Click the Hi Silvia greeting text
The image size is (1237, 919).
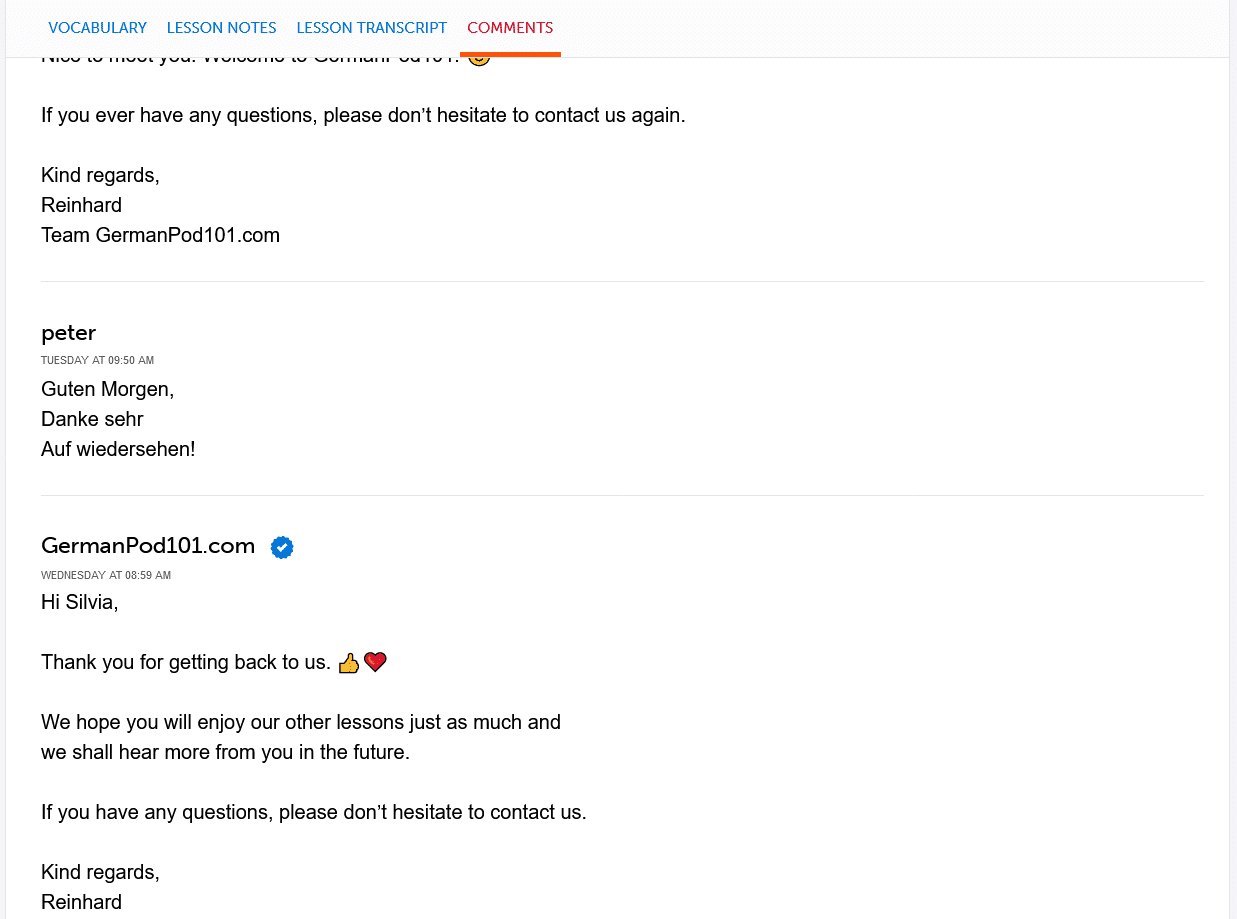[79, 602]
